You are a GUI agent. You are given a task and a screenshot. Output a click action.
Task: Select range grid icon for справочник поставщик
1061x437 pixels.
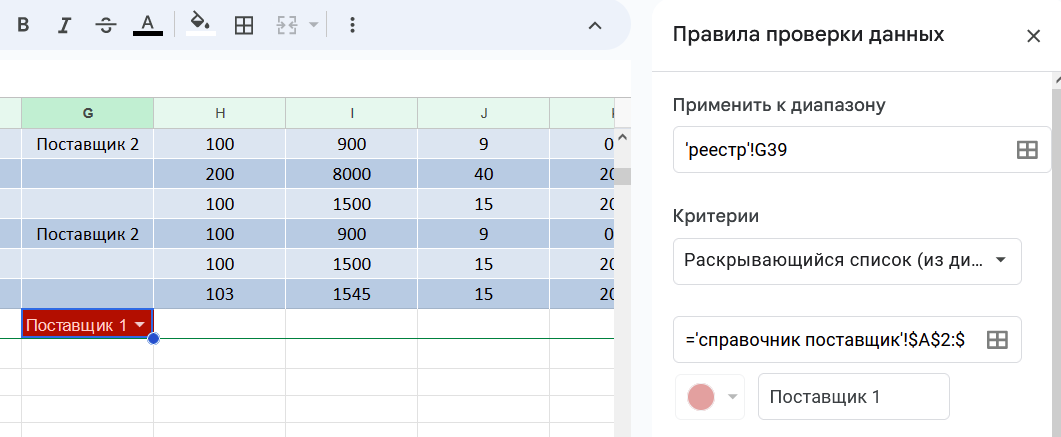pos(997,340)
